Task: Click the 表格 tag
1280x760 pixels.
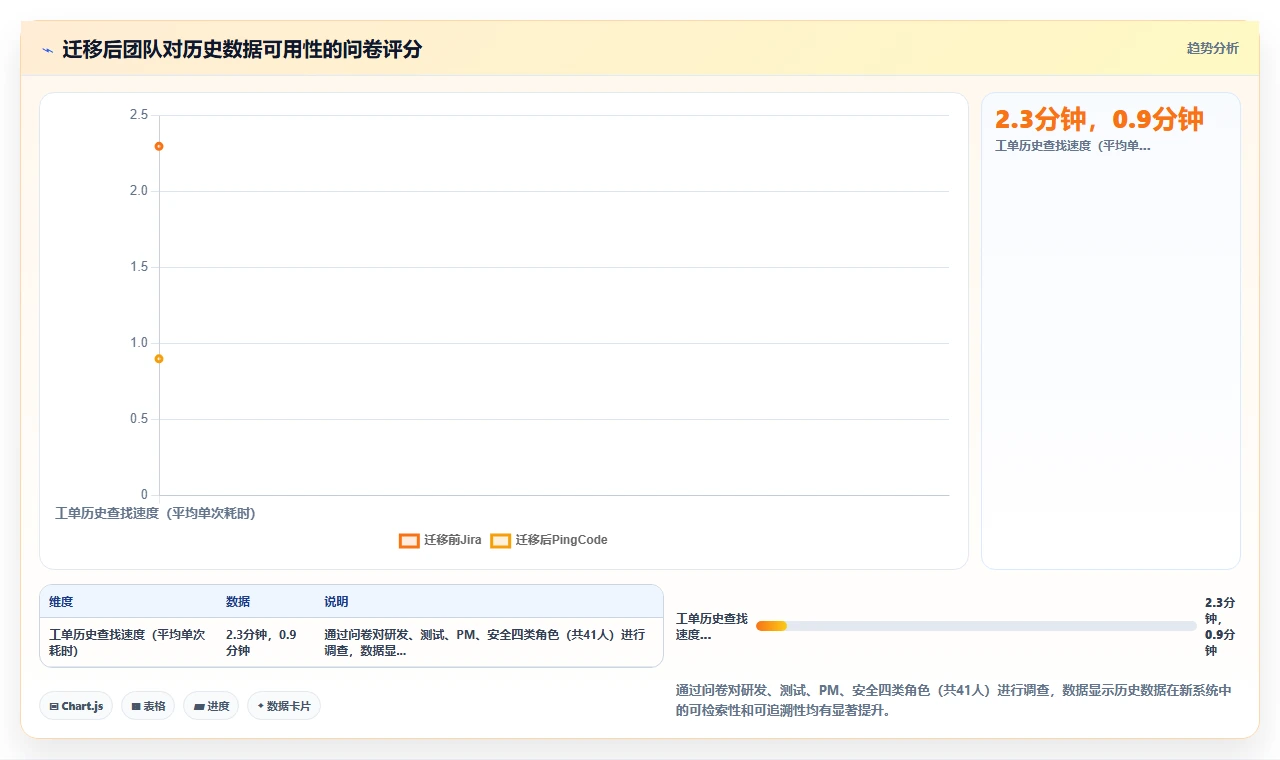Action: click(x=148, y=706)
